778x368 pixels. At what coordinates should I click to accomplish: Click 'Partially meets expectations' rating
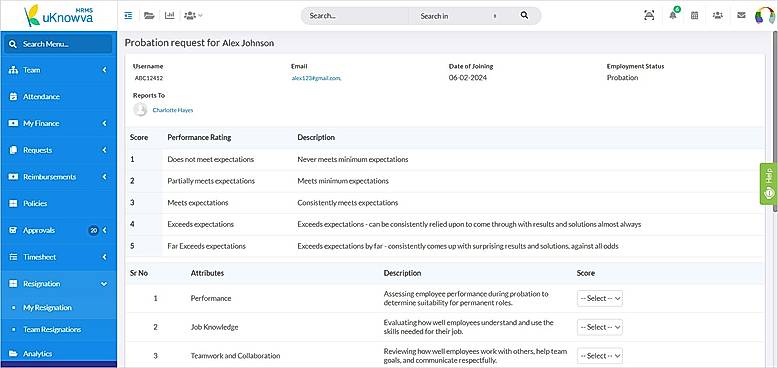(x=211, y=181)
